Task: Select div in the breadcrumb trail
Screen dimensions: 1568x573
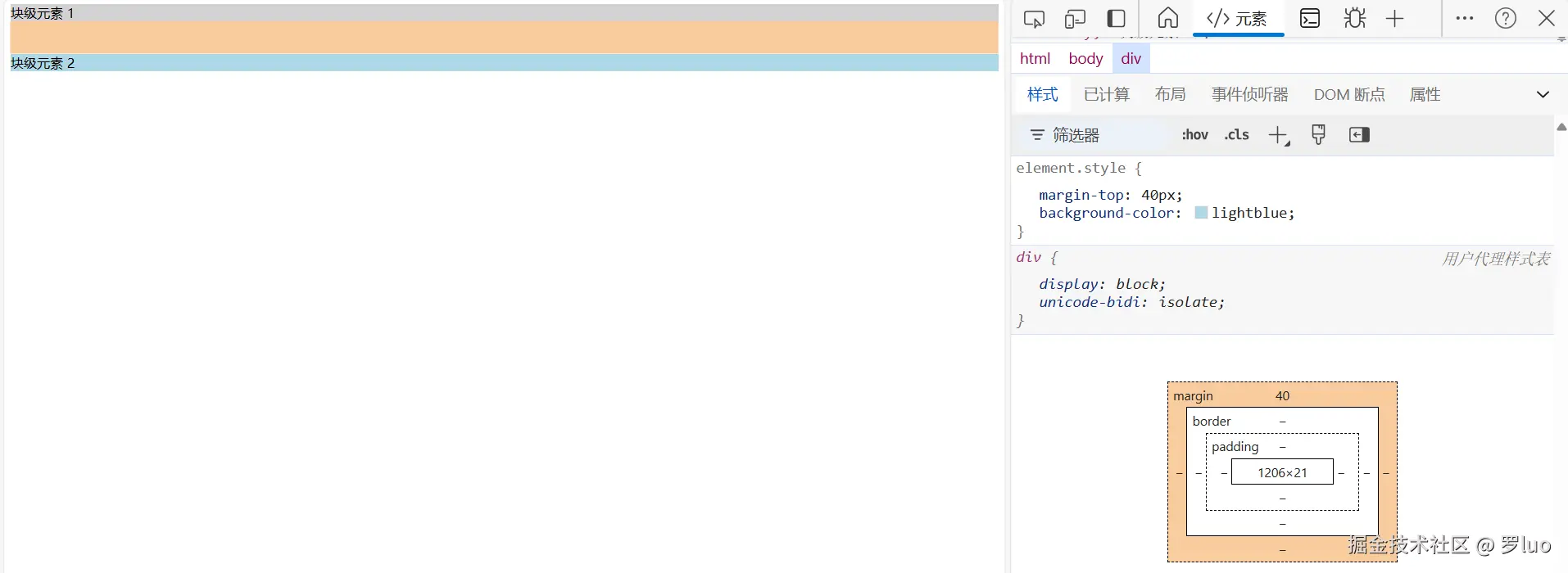Action: tap(1131, 58)
